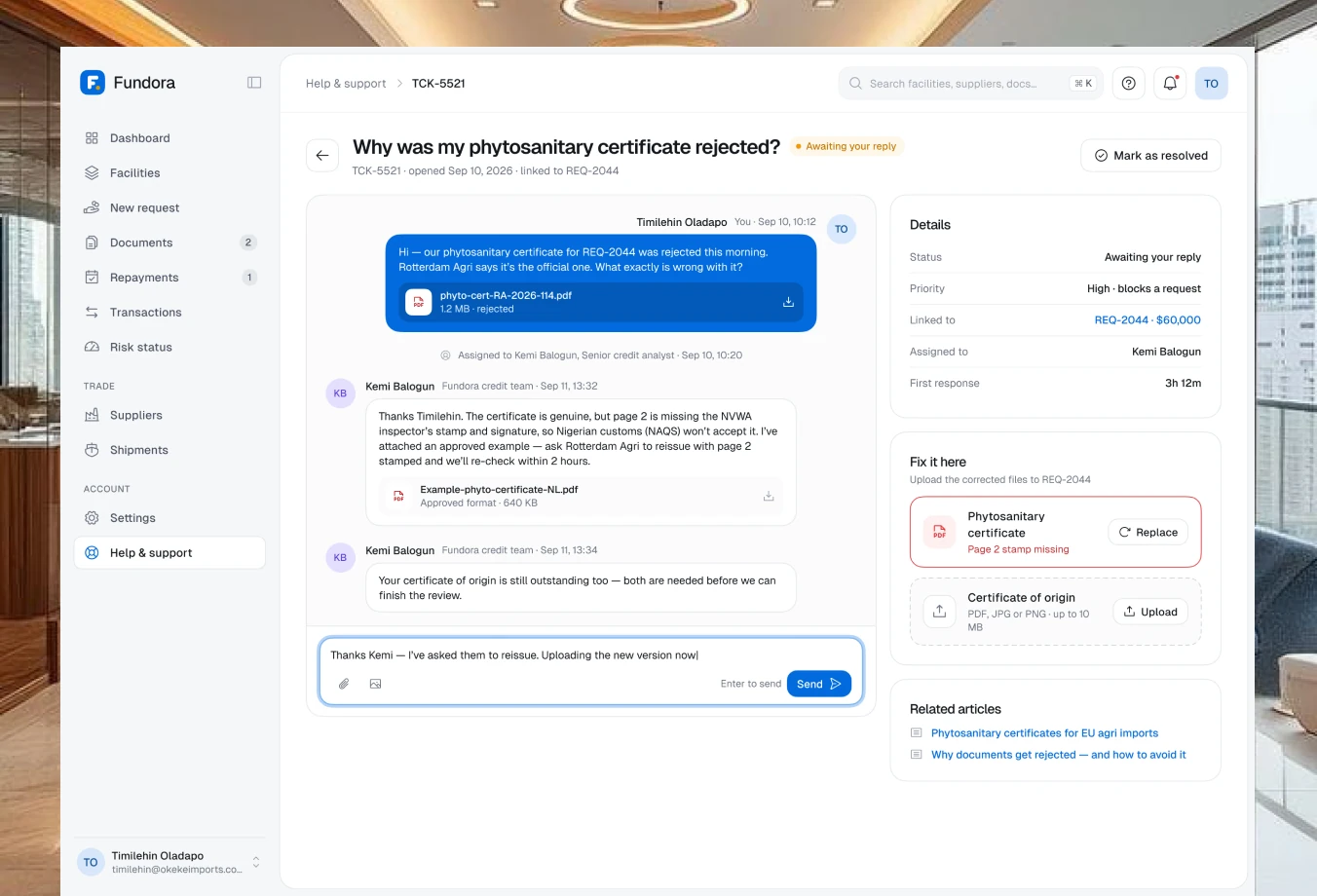Go to Transactions page
1317x896 pixels.
[x=169, y=313]
